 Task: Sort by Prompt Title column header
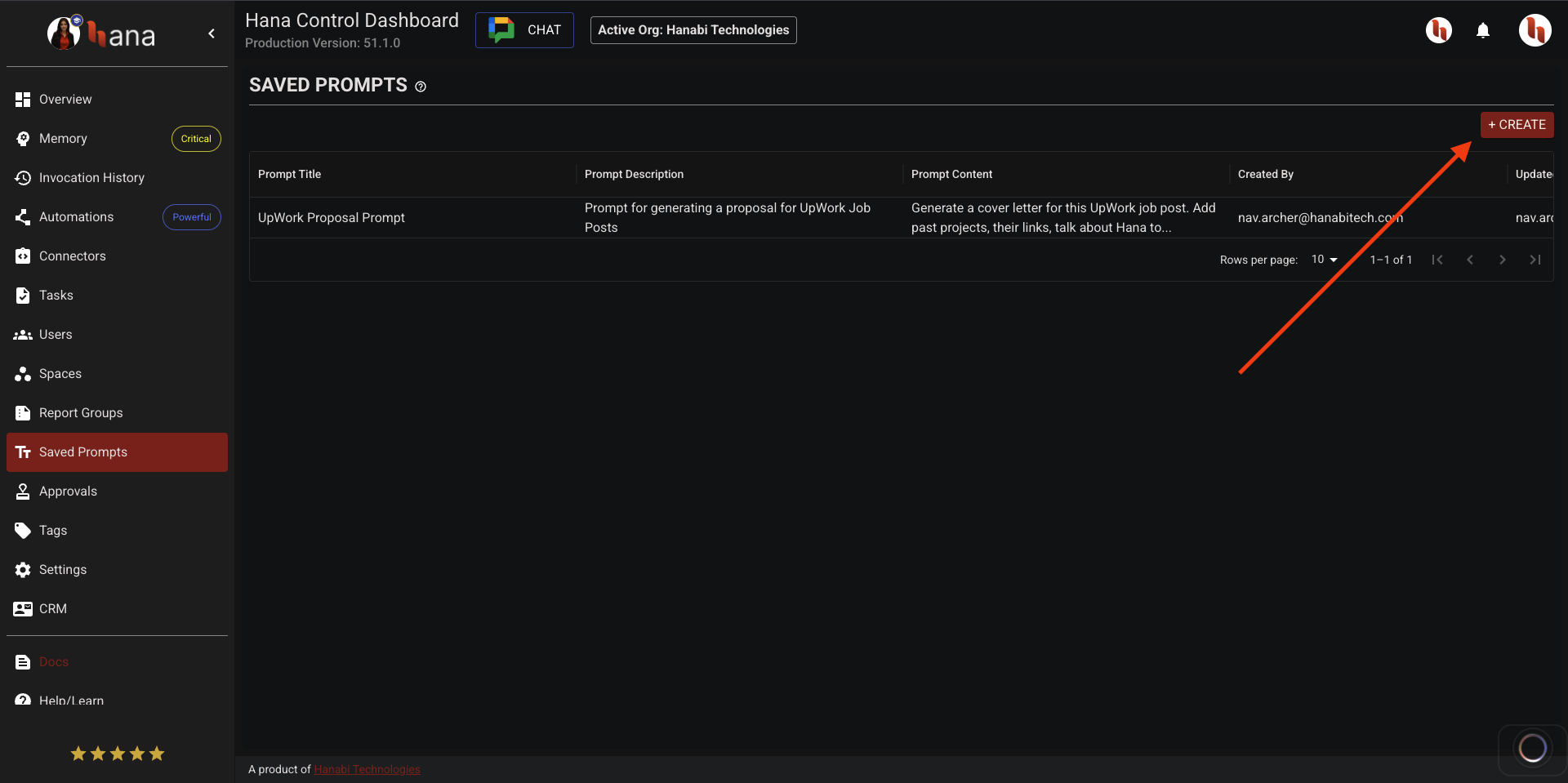(x=289, y=174)
